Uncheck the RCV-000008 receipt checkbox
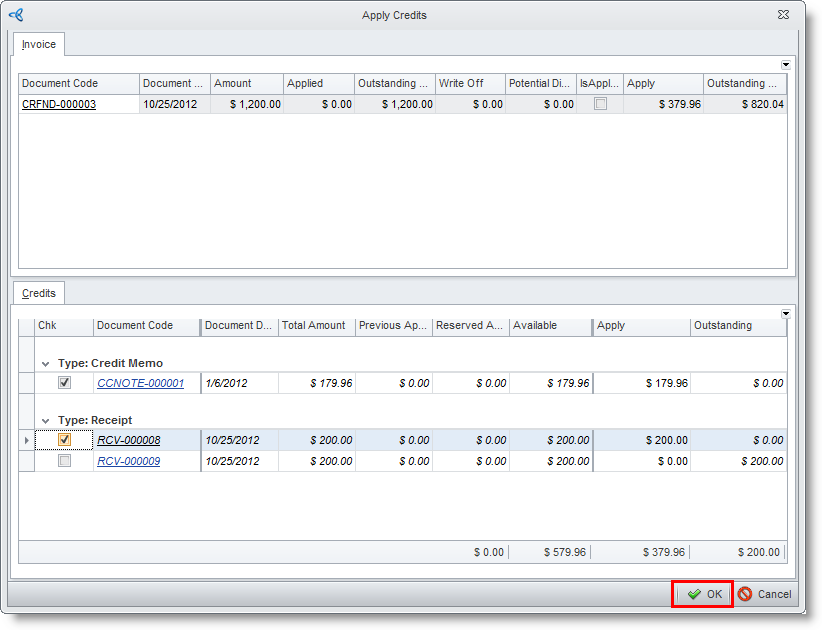The image size is (822, 630). tap(64, 440)
